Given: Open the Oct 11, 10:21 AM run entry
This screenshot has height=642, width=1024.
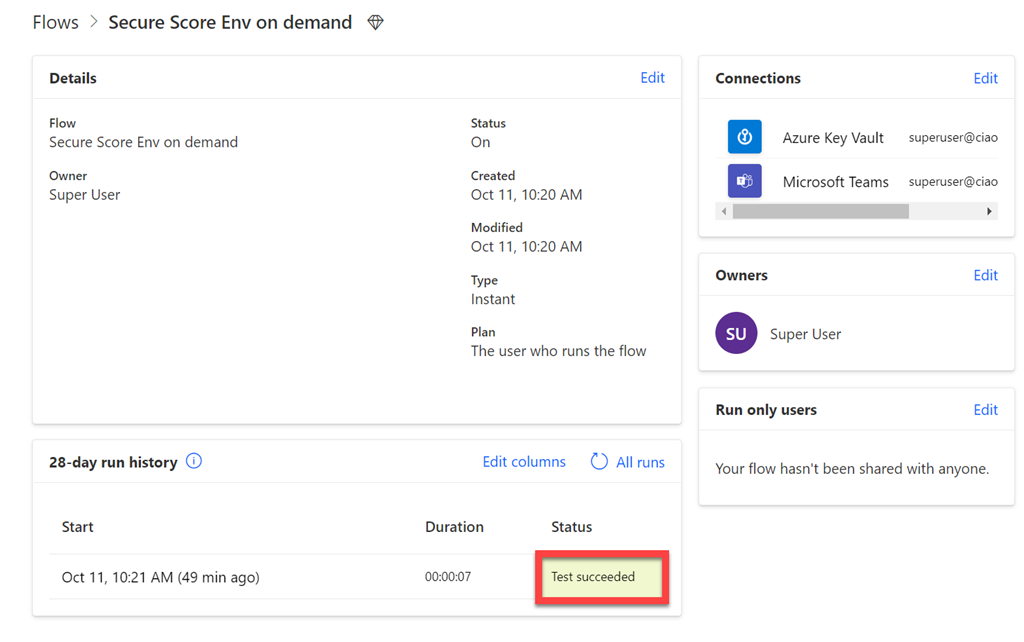Looking at the screenshot, I should point(160,577).
